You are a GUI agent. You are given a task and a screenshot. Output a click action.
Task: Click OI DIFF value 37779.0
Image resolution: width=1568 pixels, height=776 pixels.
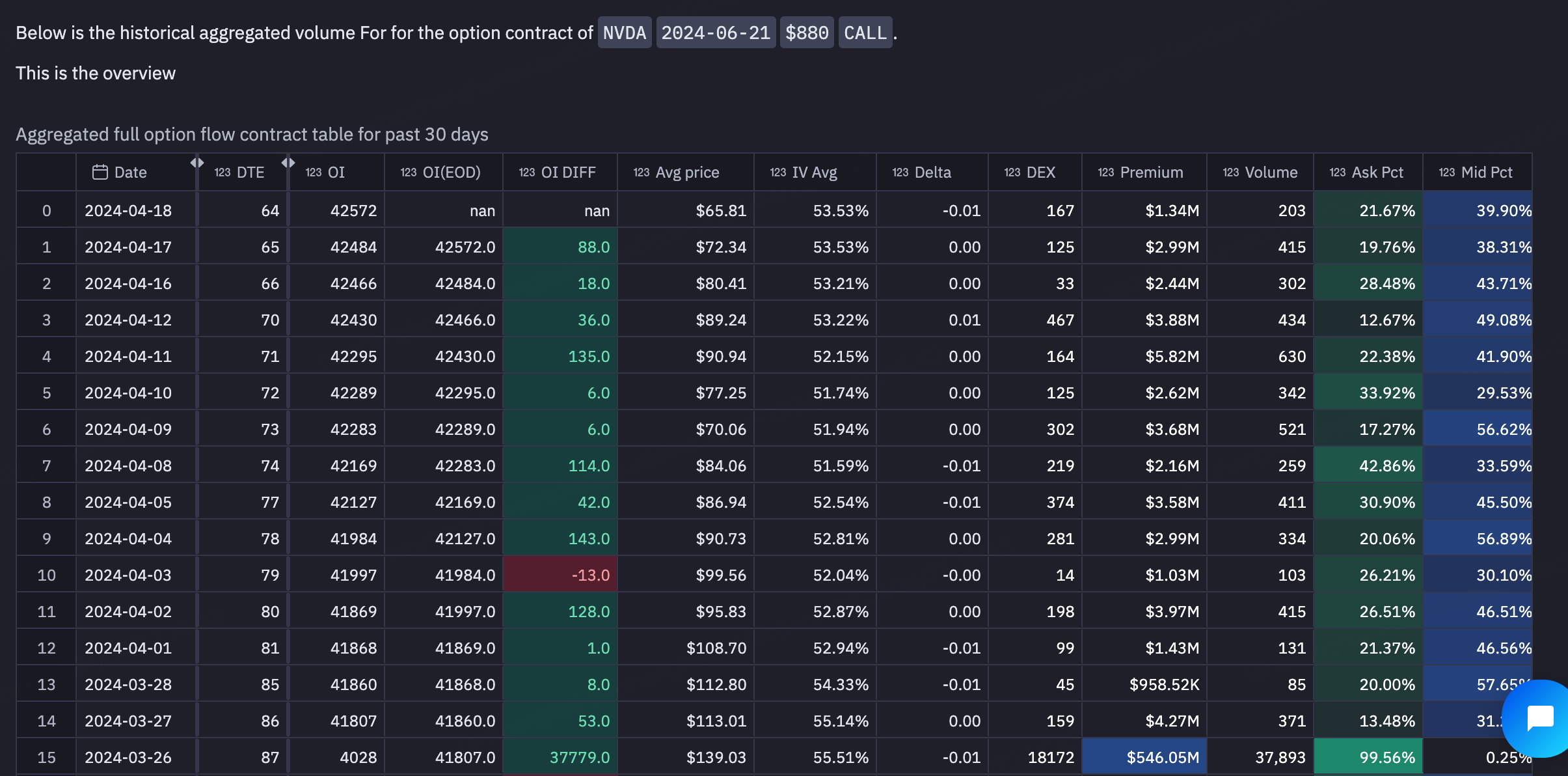pos(560,757)
